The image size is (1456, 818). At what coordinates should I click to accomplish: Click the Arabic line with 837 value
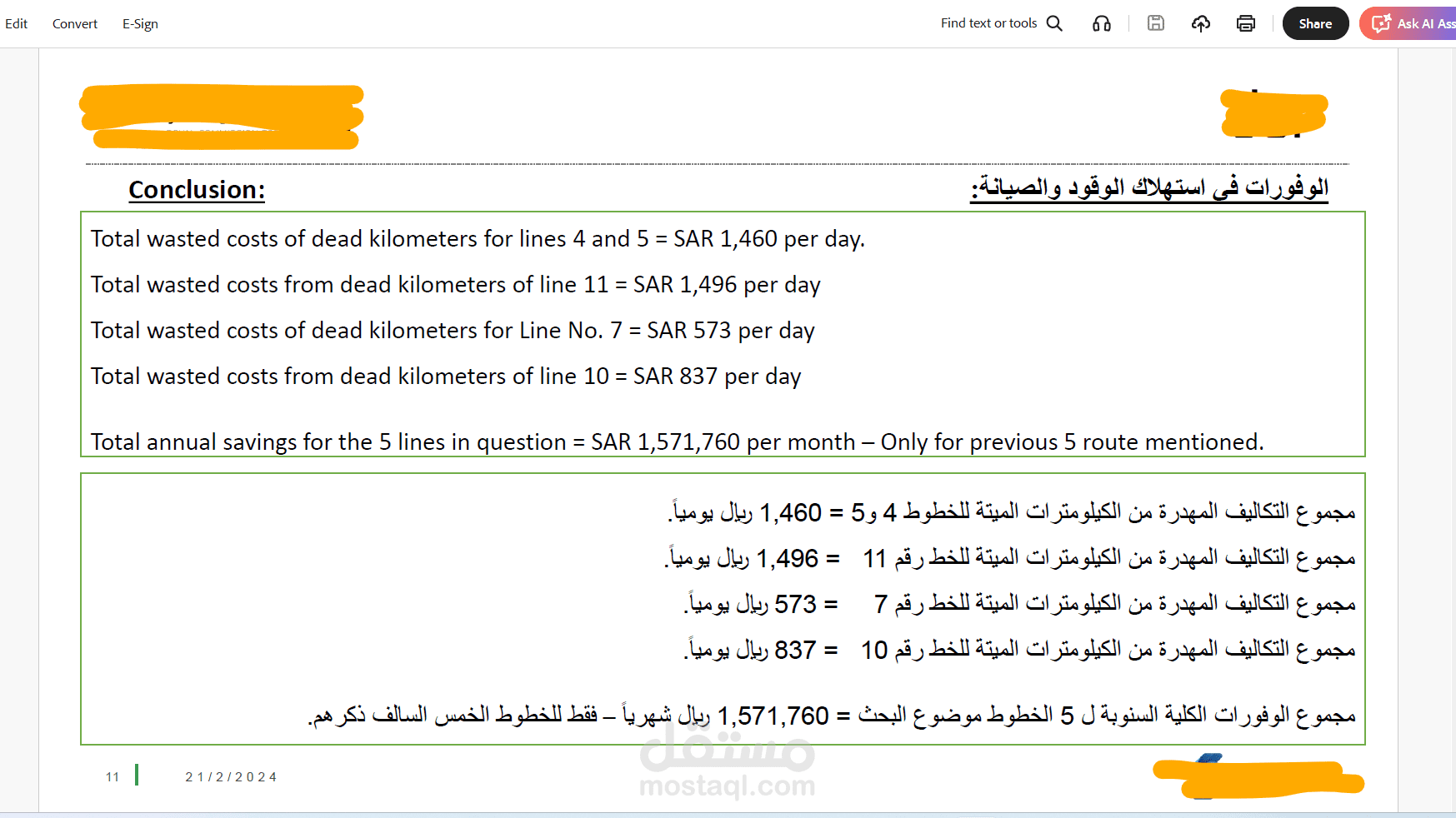pos(1020,649)
